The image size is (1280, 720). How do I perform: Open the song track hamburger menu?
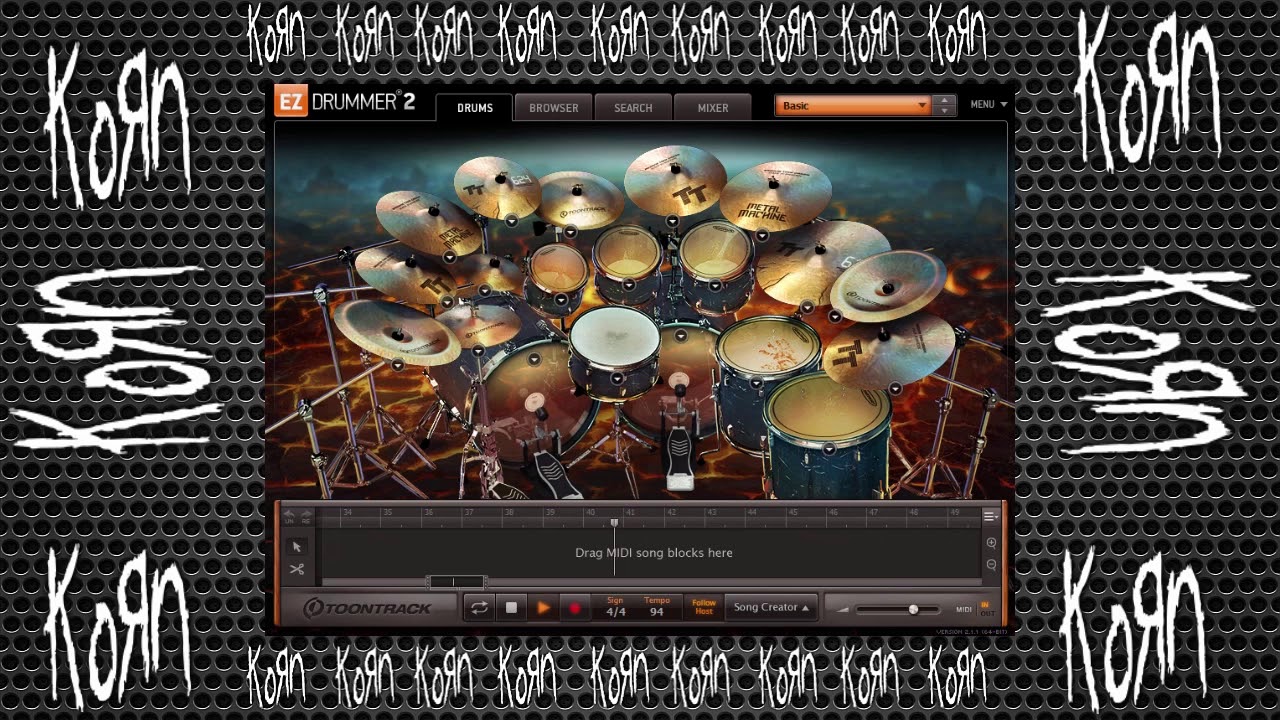tap(989, 516)
